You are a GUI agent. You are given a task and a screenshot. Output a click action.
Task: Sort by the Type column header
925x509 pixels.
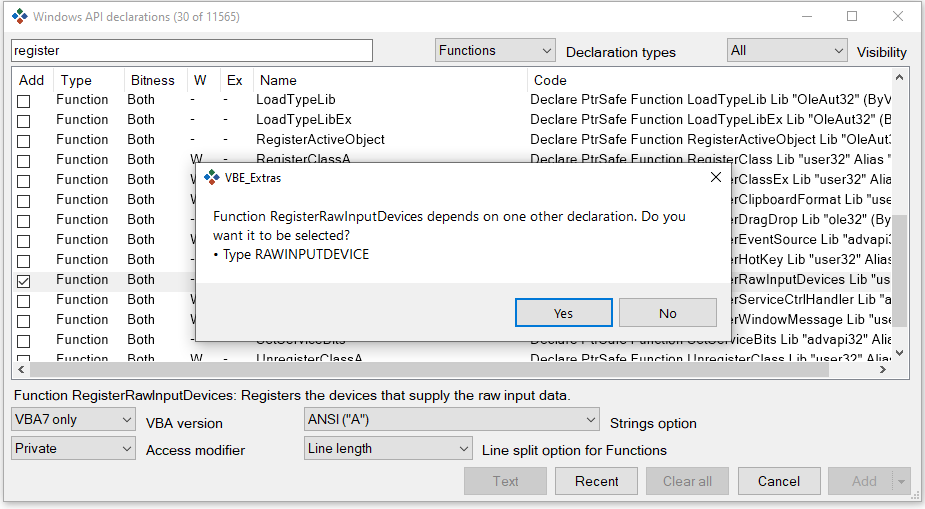[89, 80]
